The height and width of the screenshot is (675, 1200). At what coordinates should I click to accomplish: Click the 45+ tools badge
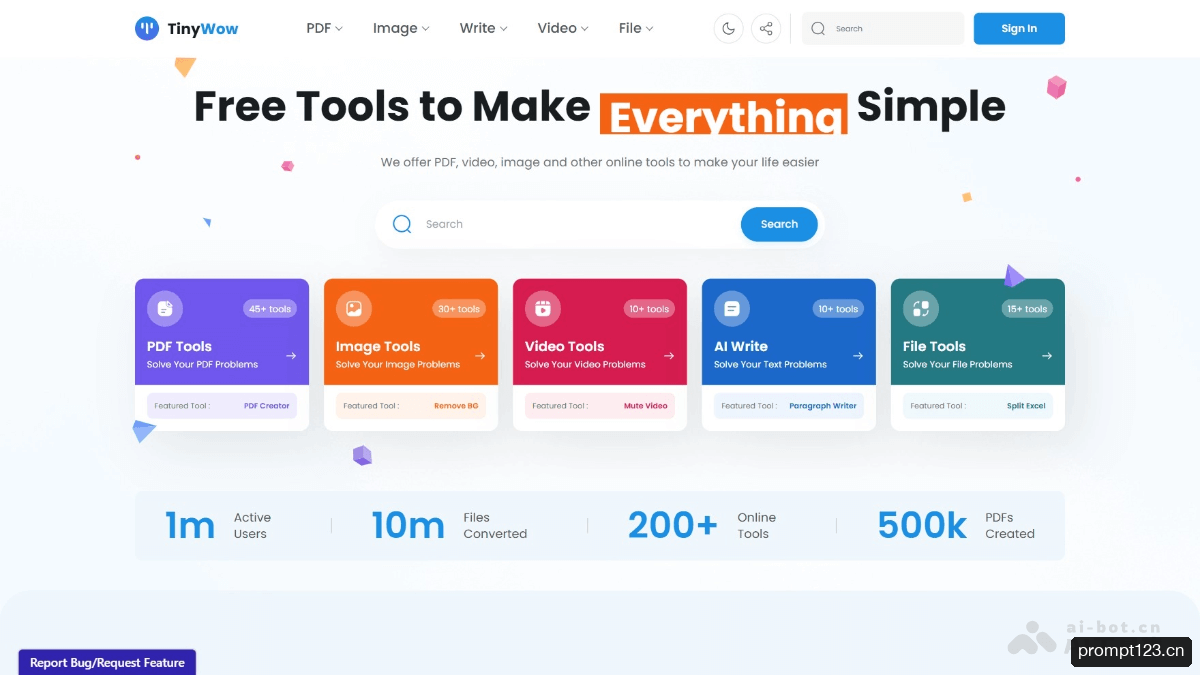[x=270, y=309]
